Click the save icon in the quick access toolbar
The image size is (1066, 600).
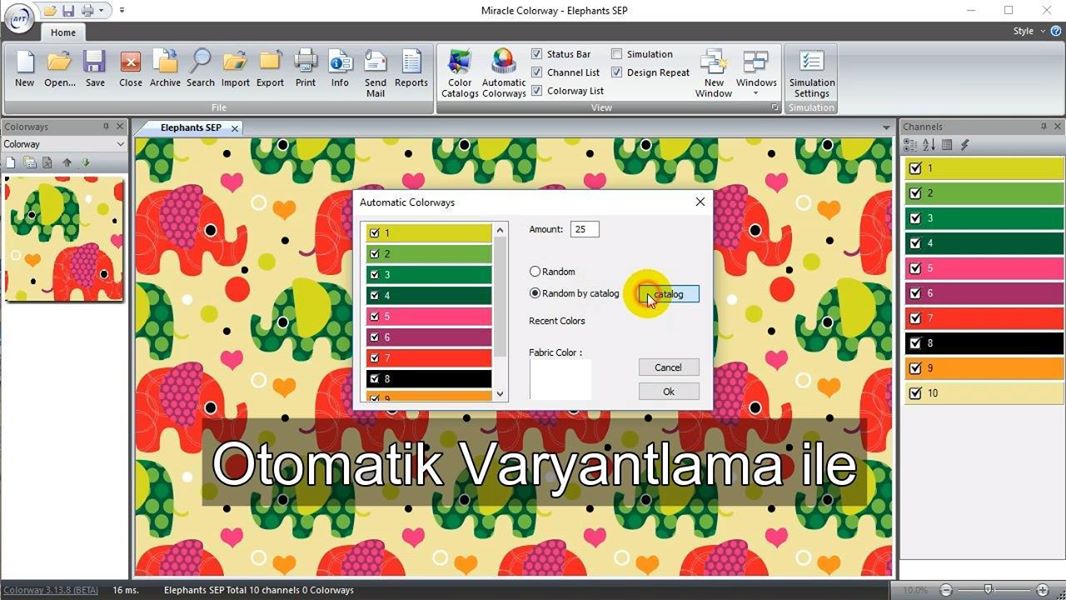68,10
